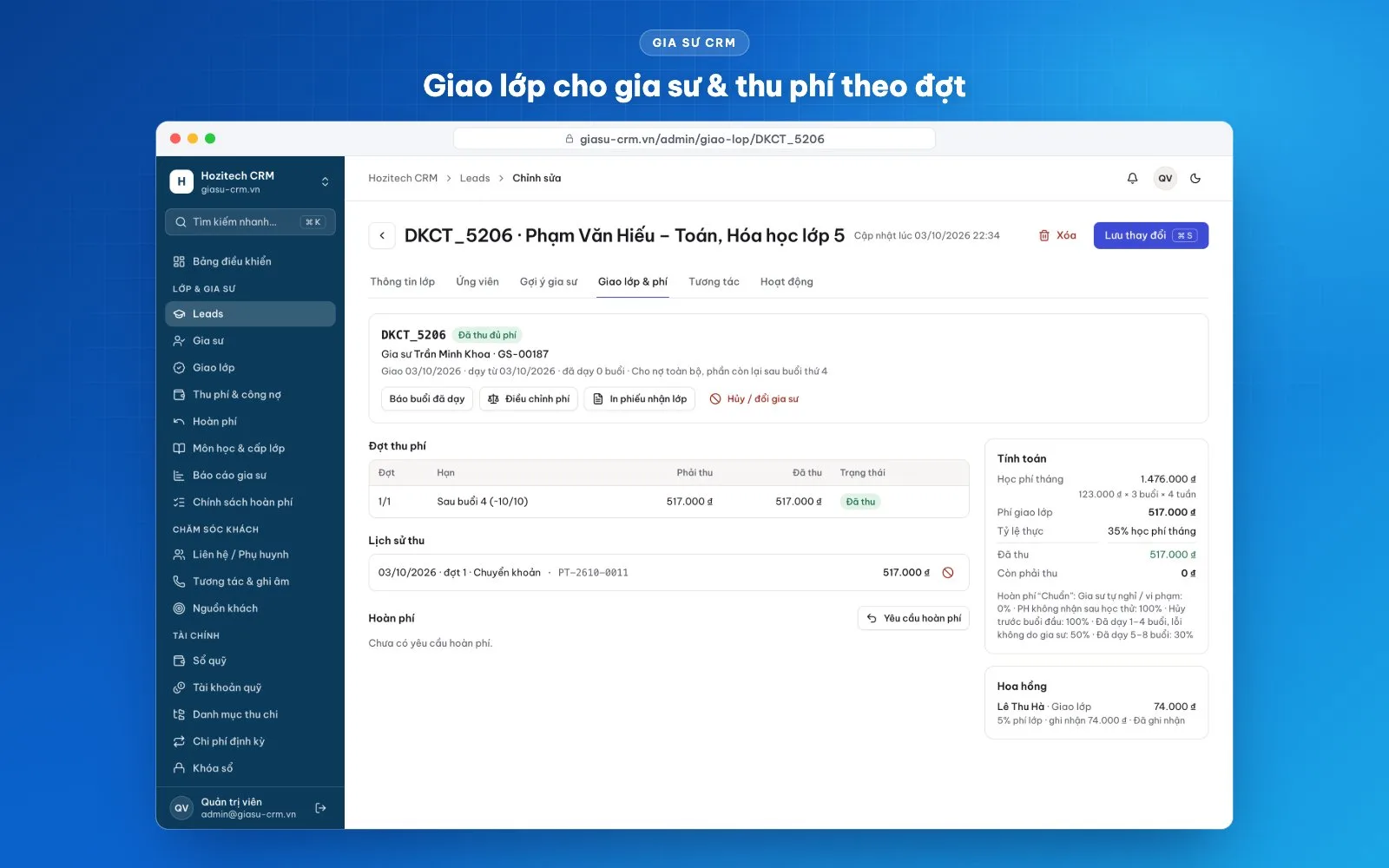Click the Báo cáo gia sư icon

[179, 476]
